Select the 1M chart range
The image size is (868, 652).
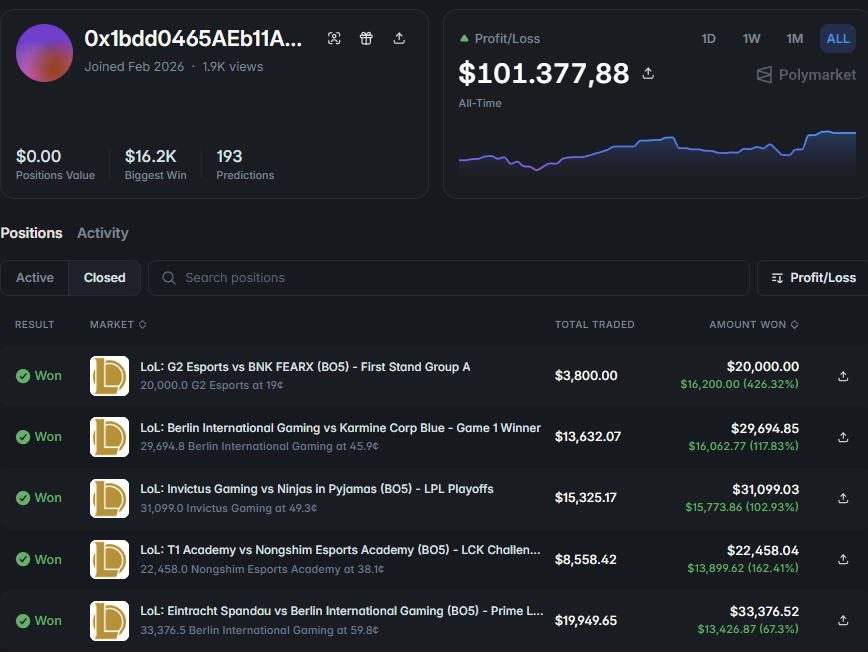point(794,39)
